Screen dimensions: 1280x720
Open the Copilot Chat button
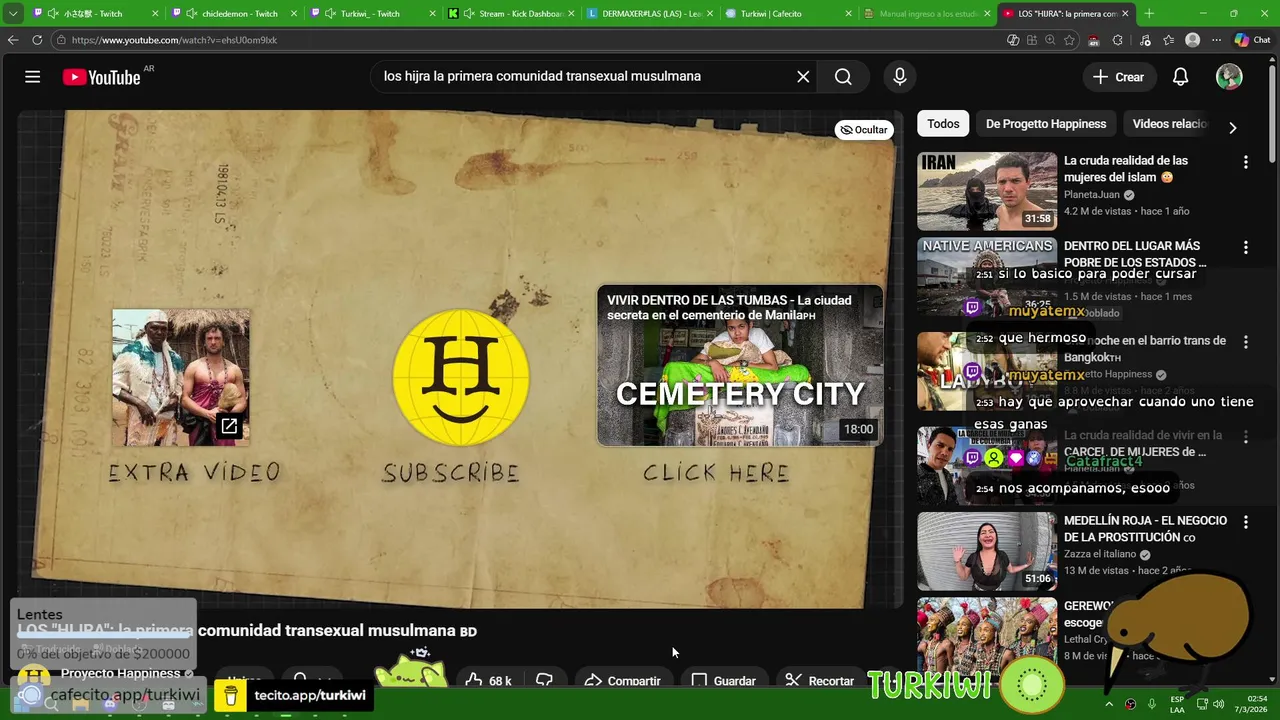[1252, 40]
